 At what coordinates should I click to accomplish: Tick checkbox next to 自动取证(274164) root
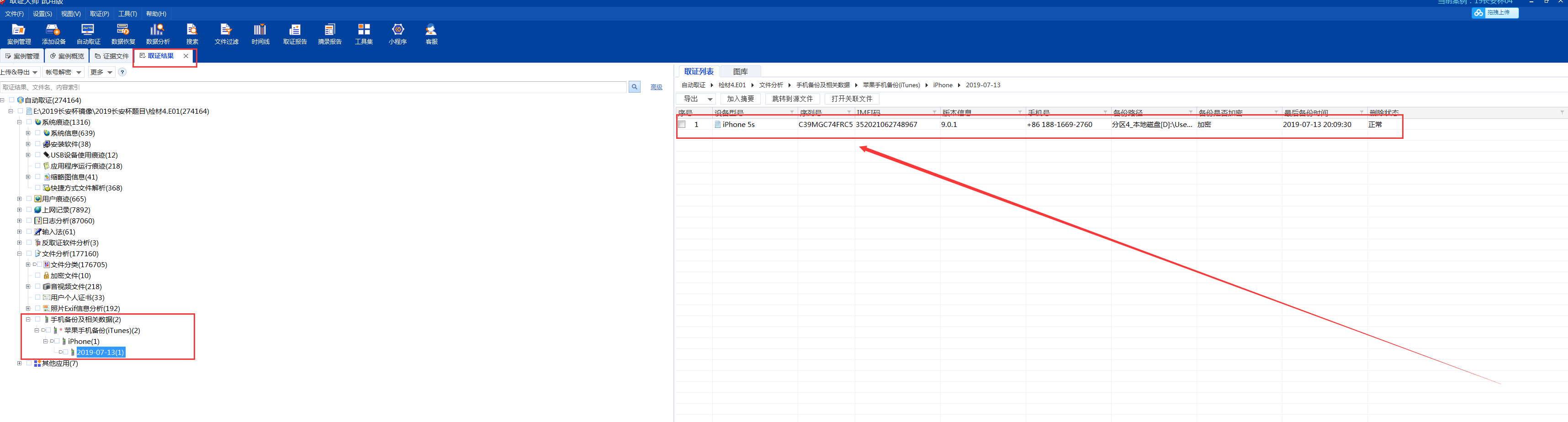(11, 100)
